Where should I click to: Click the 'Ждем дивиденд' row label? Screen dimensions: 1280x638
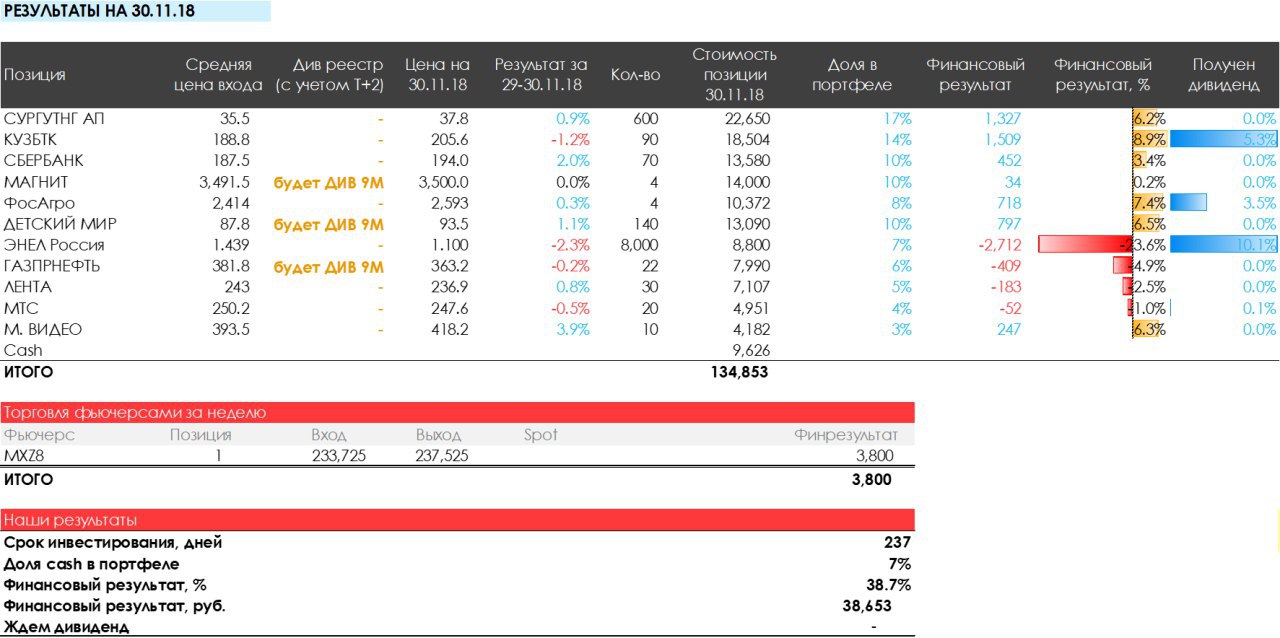coord(66,627)
